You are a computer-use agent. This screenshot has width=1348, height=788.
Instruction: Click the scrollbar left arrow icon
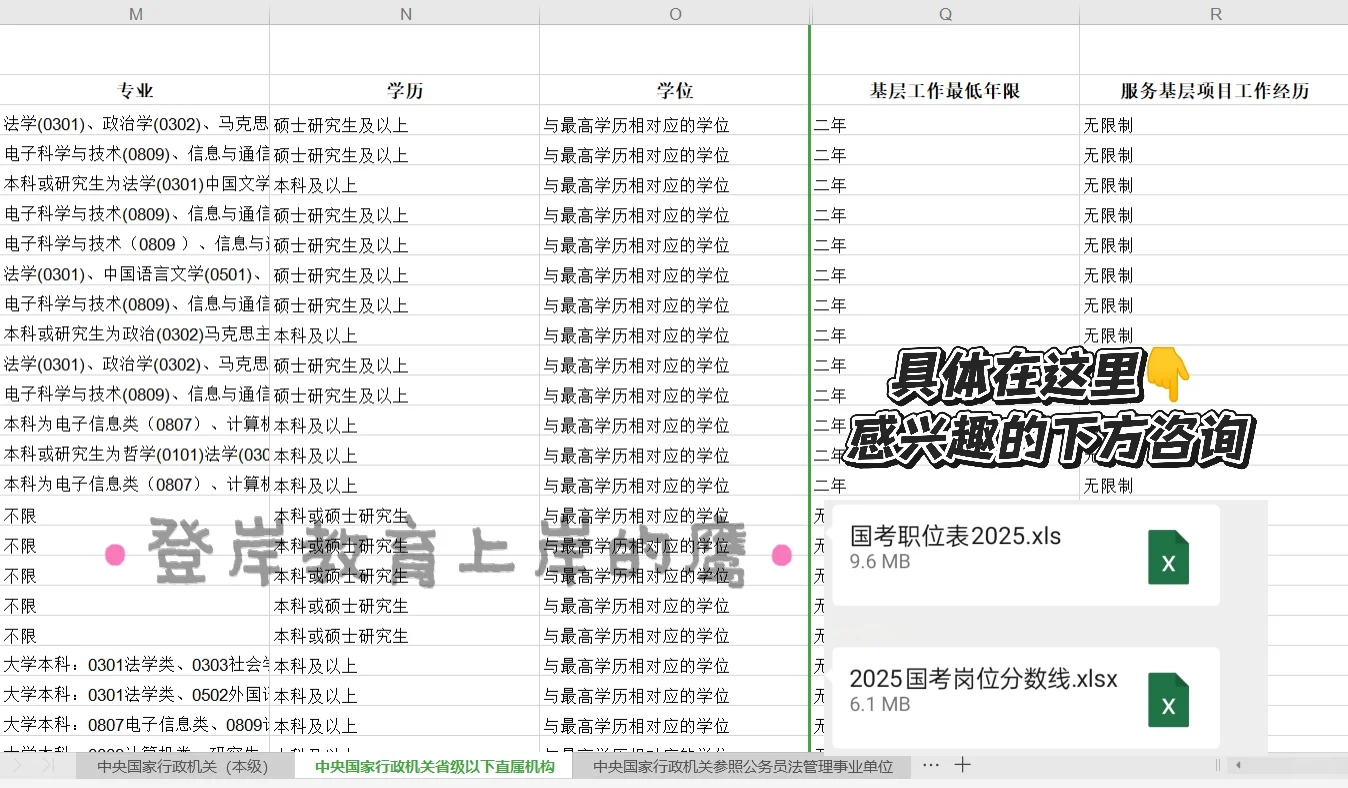[1240, 765]
